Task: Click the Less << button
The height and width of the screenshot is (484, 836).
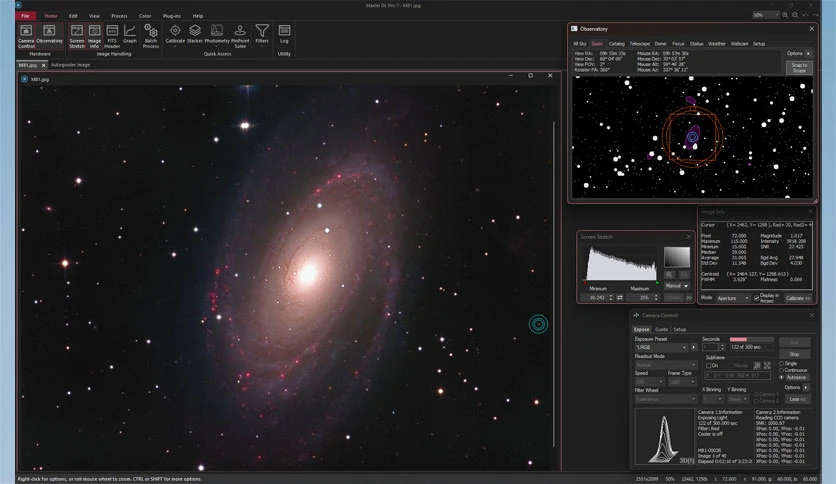Action: click(x=797, y=399)
